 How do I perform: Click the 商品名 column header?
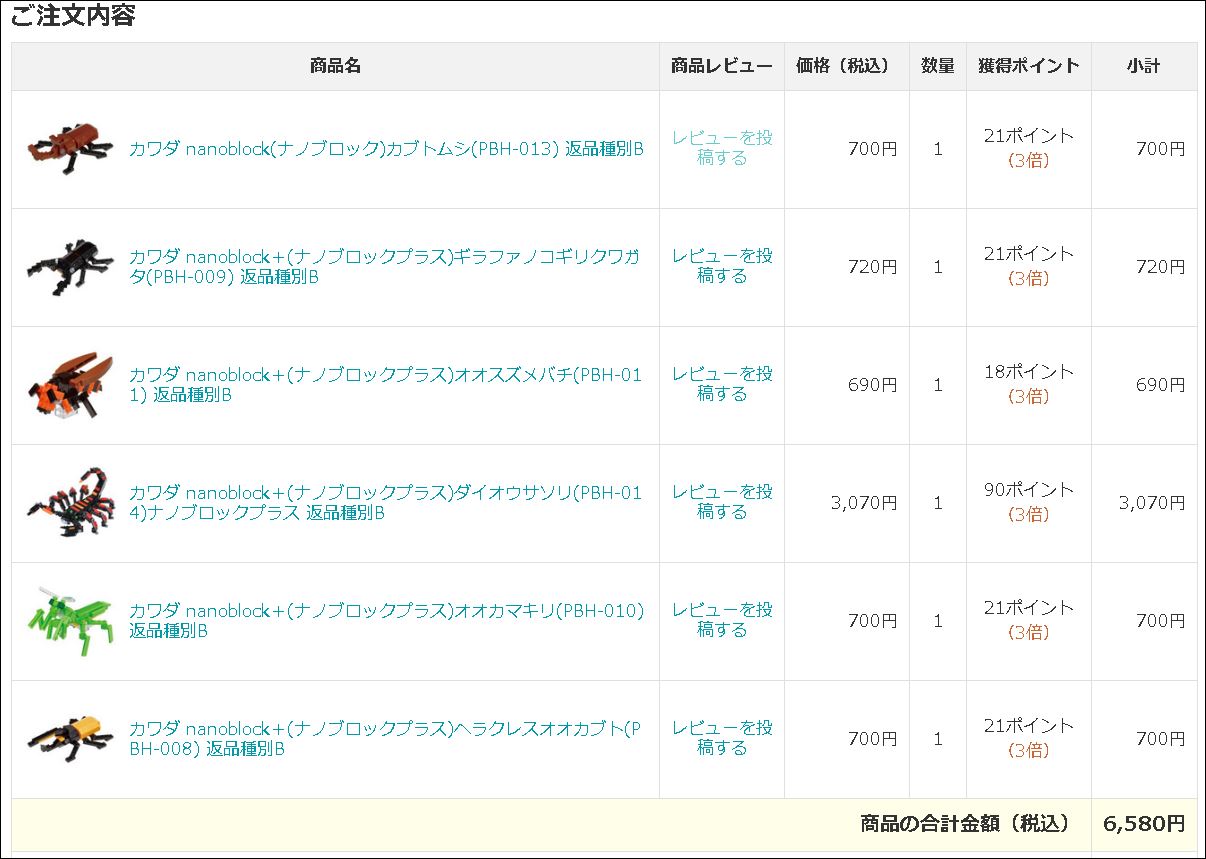point(335,66)
